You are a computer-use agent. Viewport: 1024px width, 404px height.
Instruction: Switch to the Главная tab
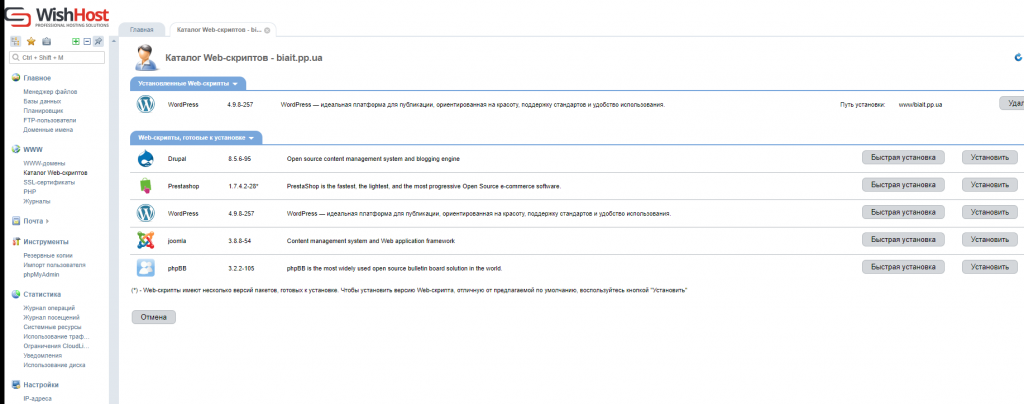coord(142,30)
